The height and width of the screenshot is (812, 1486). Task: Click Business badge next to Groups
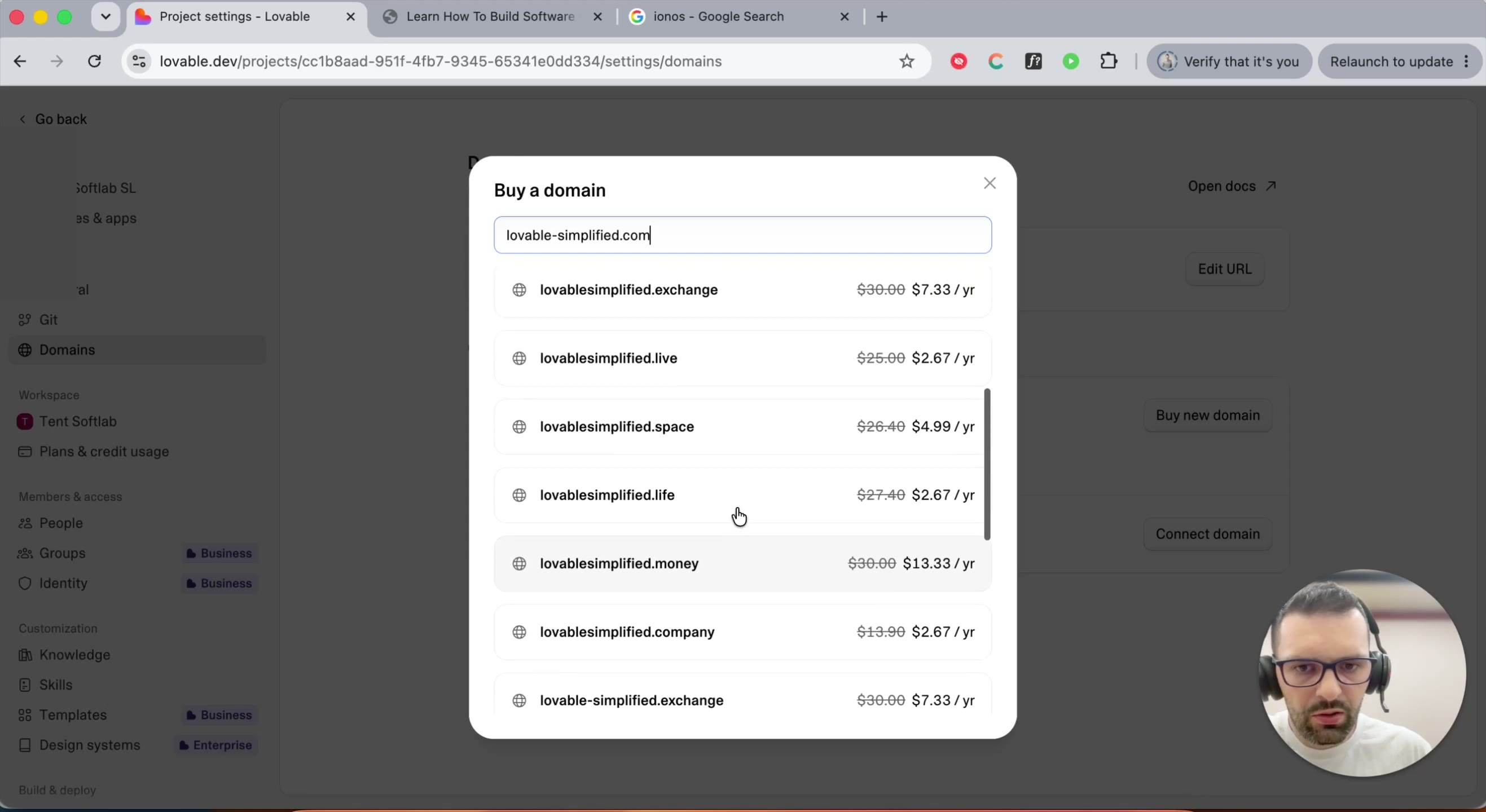click(x=219, y=553)
